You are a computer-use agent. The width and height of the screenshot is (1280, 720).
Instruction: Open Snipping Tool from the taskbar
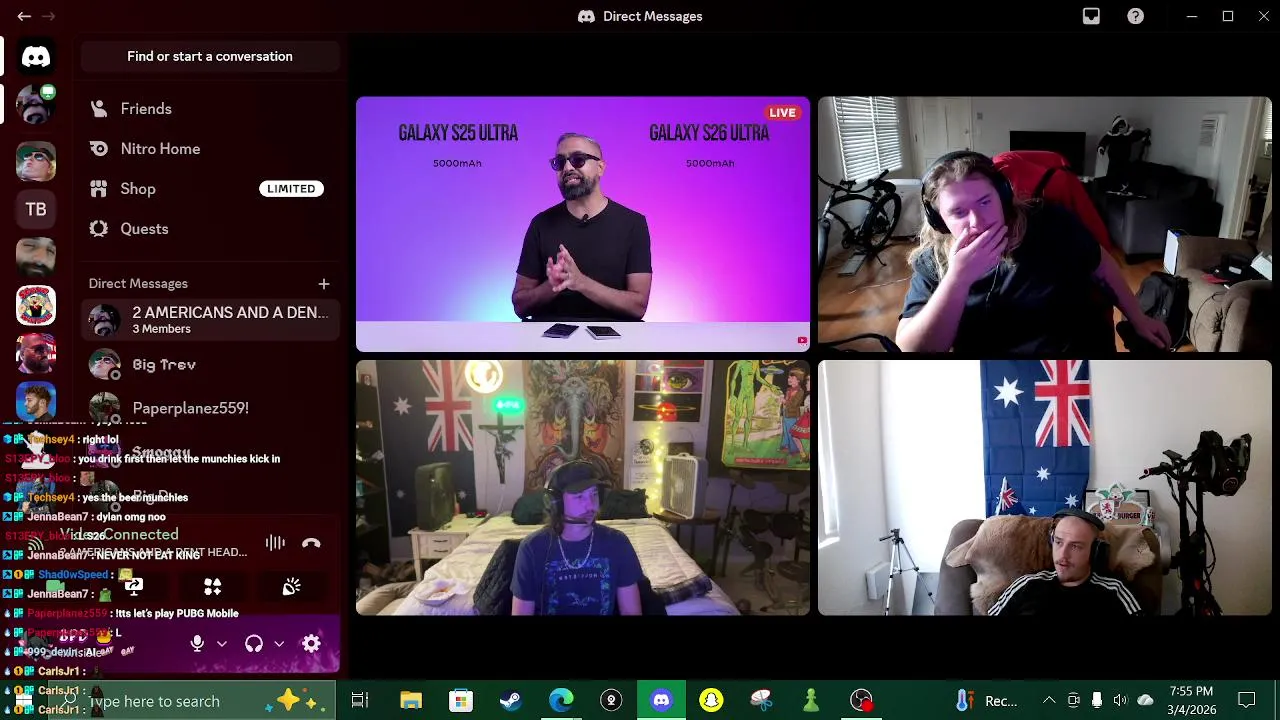click(761, 700)
